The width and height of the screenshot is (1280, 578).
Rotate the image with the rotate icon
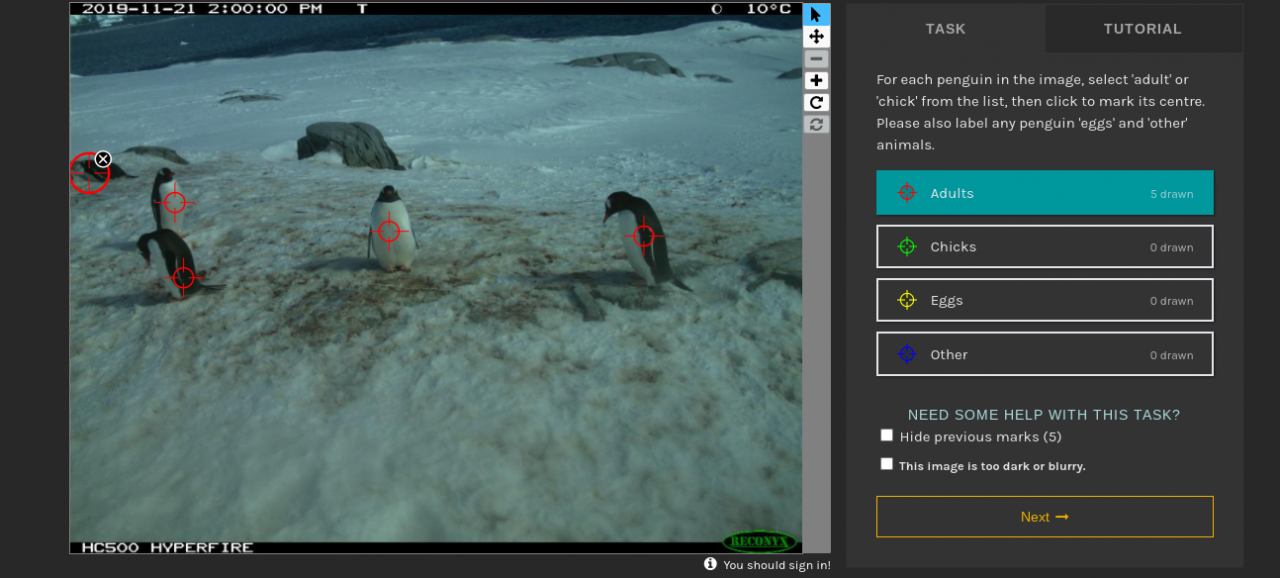pyautogui.click(x=816, y=102)
